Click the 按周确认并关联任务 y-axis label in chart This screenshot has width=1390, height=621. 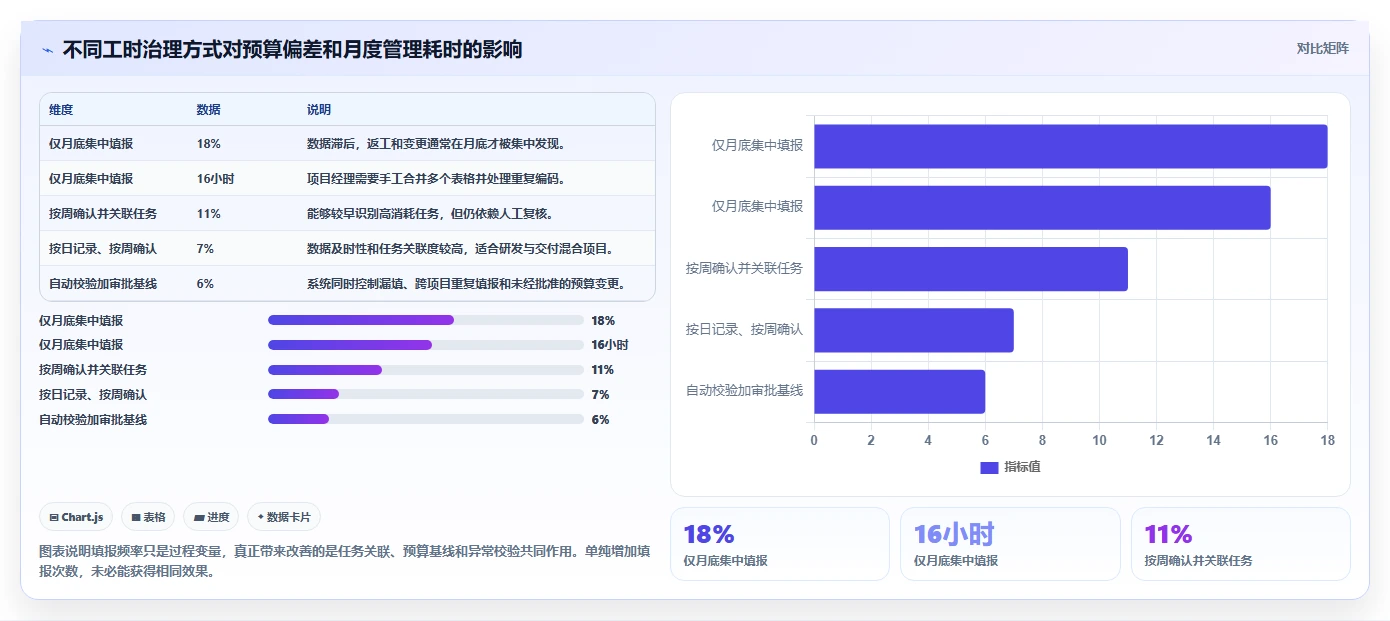pos(744,269)
